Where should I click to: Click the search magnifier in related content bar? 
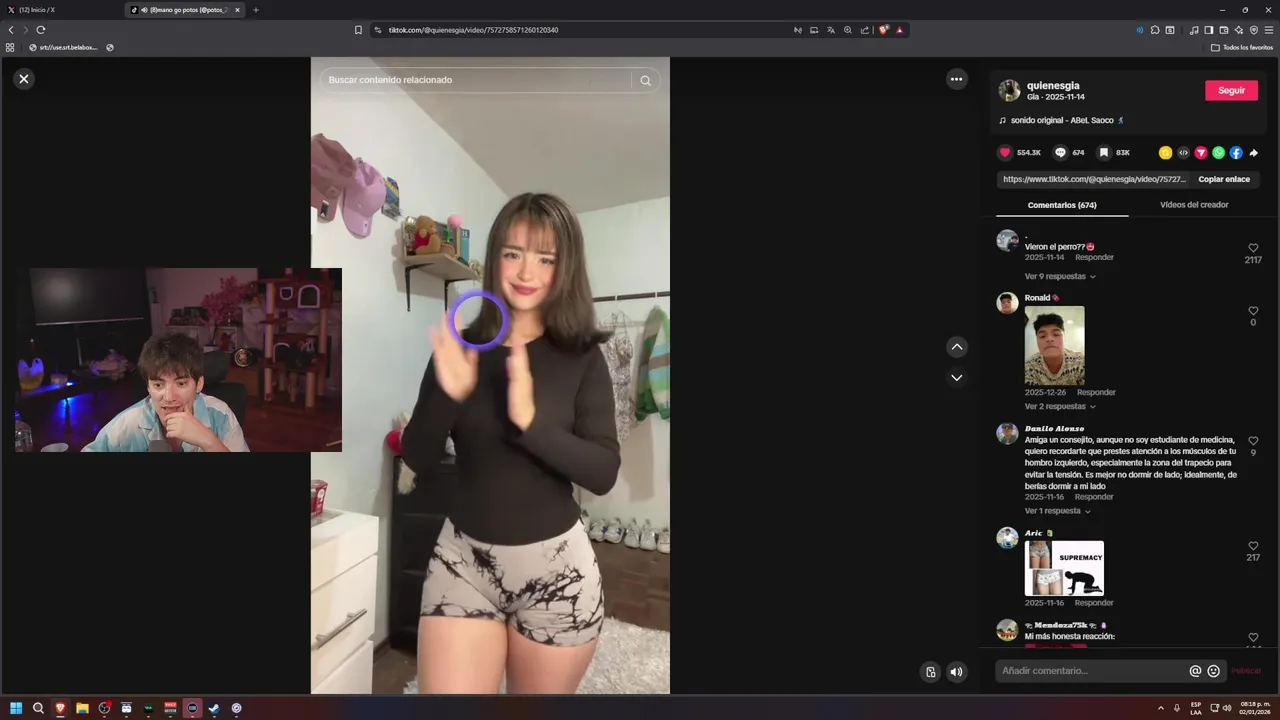645,80
